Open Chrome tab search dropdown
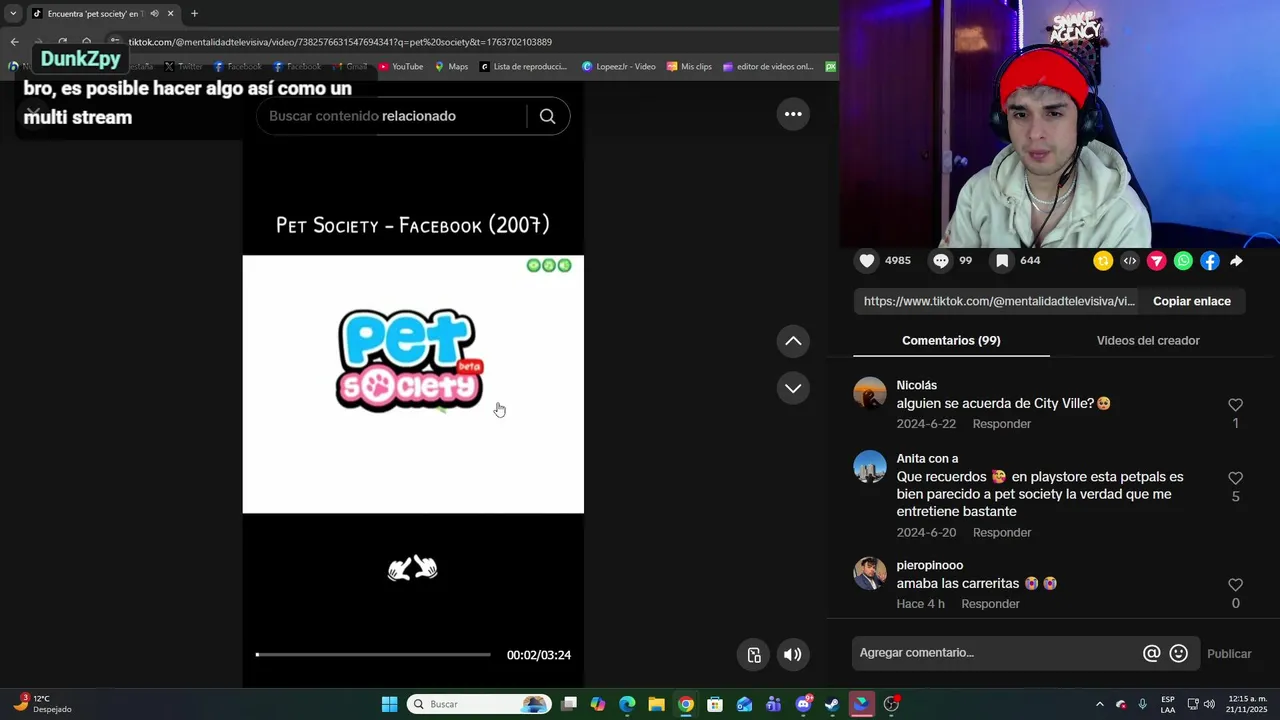Image resolution: width=1280 pixels, height=720 pixels. point(13,14)
